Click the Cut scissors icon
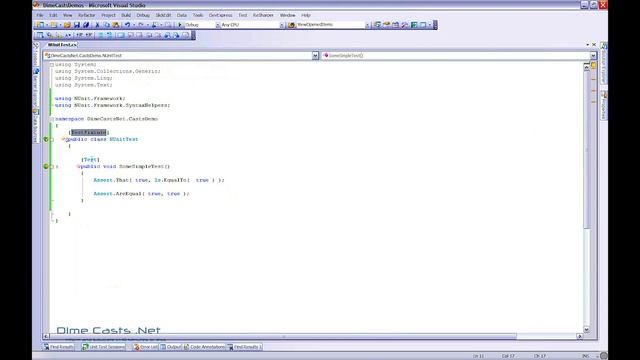Image resolution: width=640 pixels, height=360 pixels. pos(97,25)
